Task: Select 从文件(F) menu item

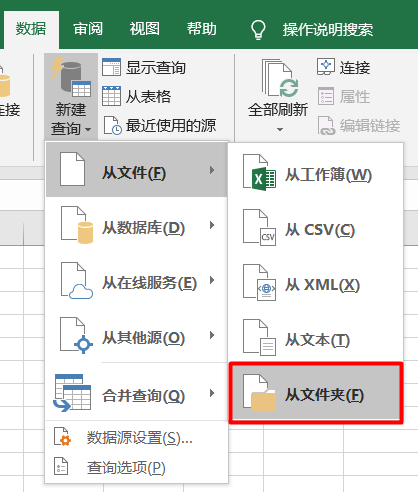Action: tap(137, 170)
